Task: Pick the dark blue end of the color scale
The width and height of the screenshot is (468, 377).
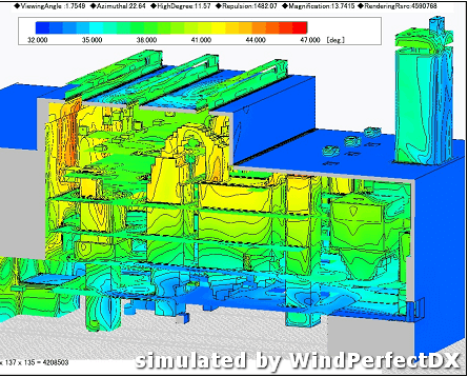Action: click(43, 28)
